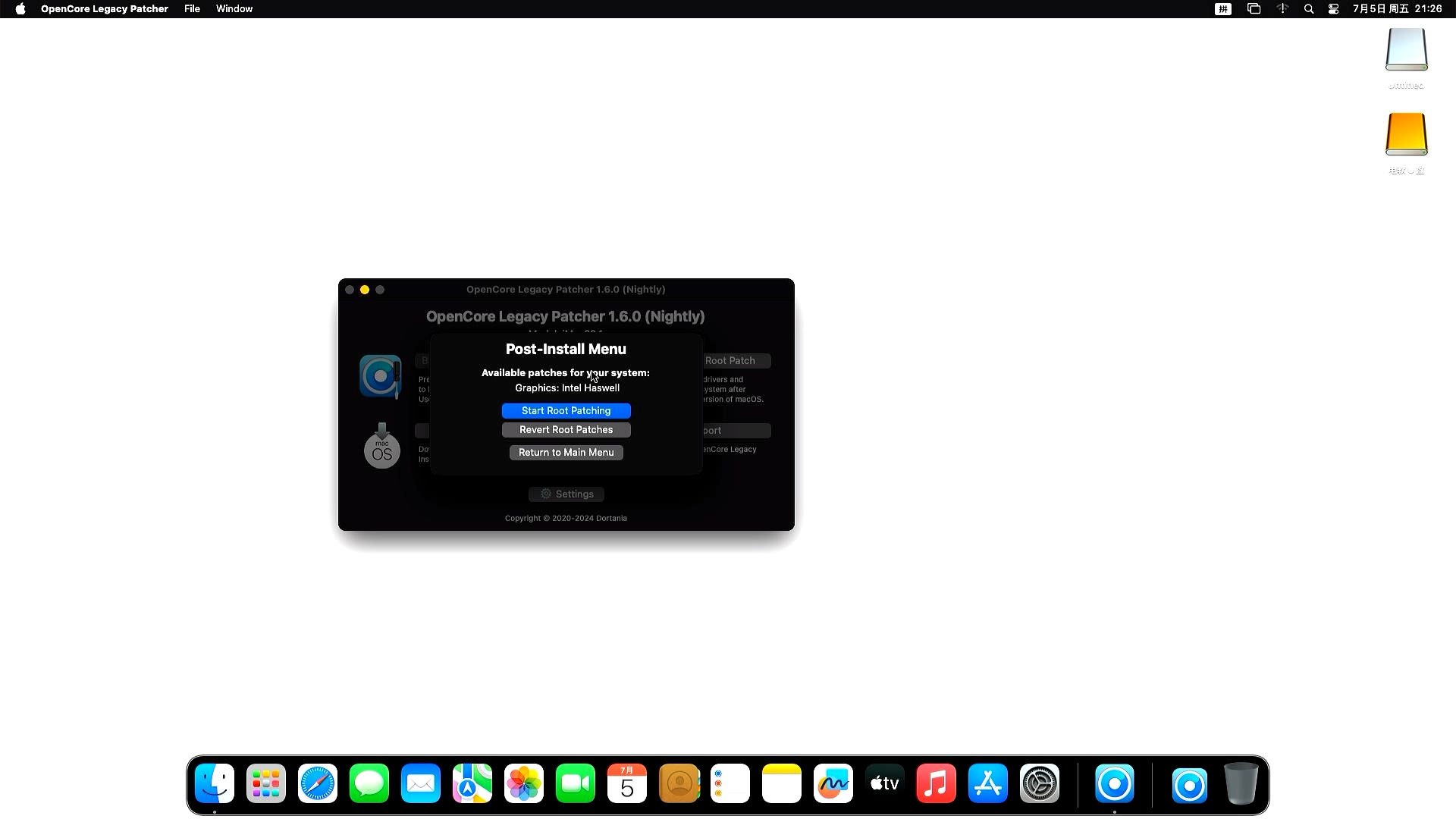Open the dimmed Settings button
The width and height of the screenshot is (1456, 819).
(566, 494)
